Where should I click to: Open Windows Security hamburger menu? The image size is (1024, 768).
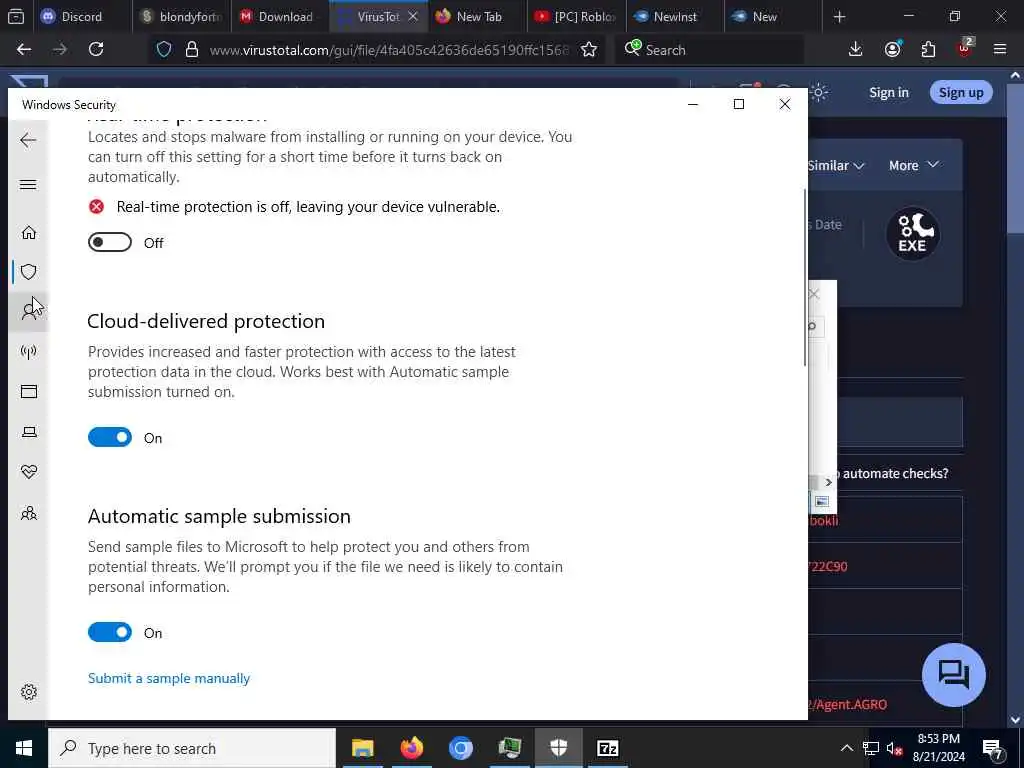click(28, 185)
